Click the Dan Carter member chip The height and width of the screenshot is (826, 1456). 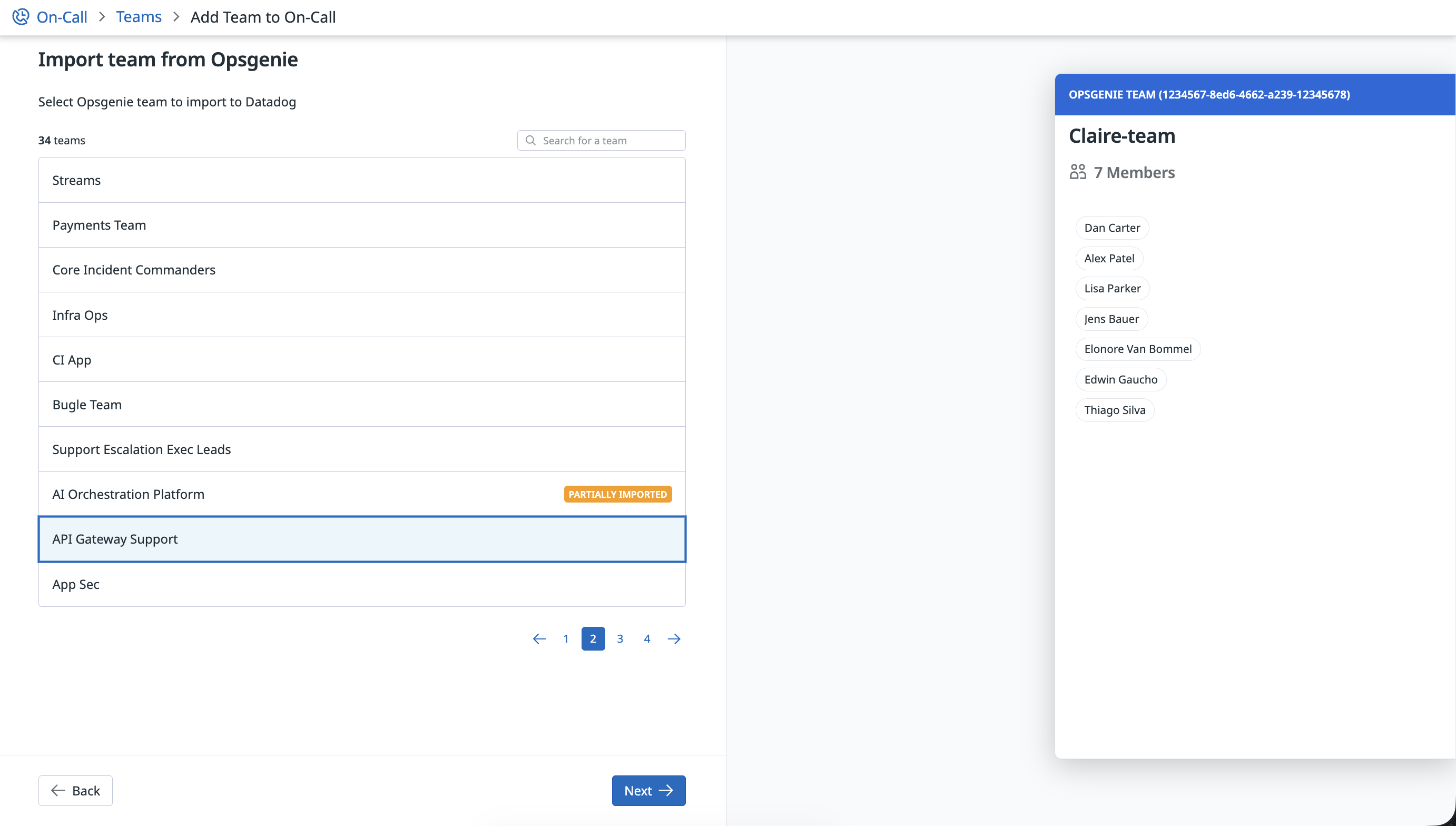click(x=1111, y=228)
